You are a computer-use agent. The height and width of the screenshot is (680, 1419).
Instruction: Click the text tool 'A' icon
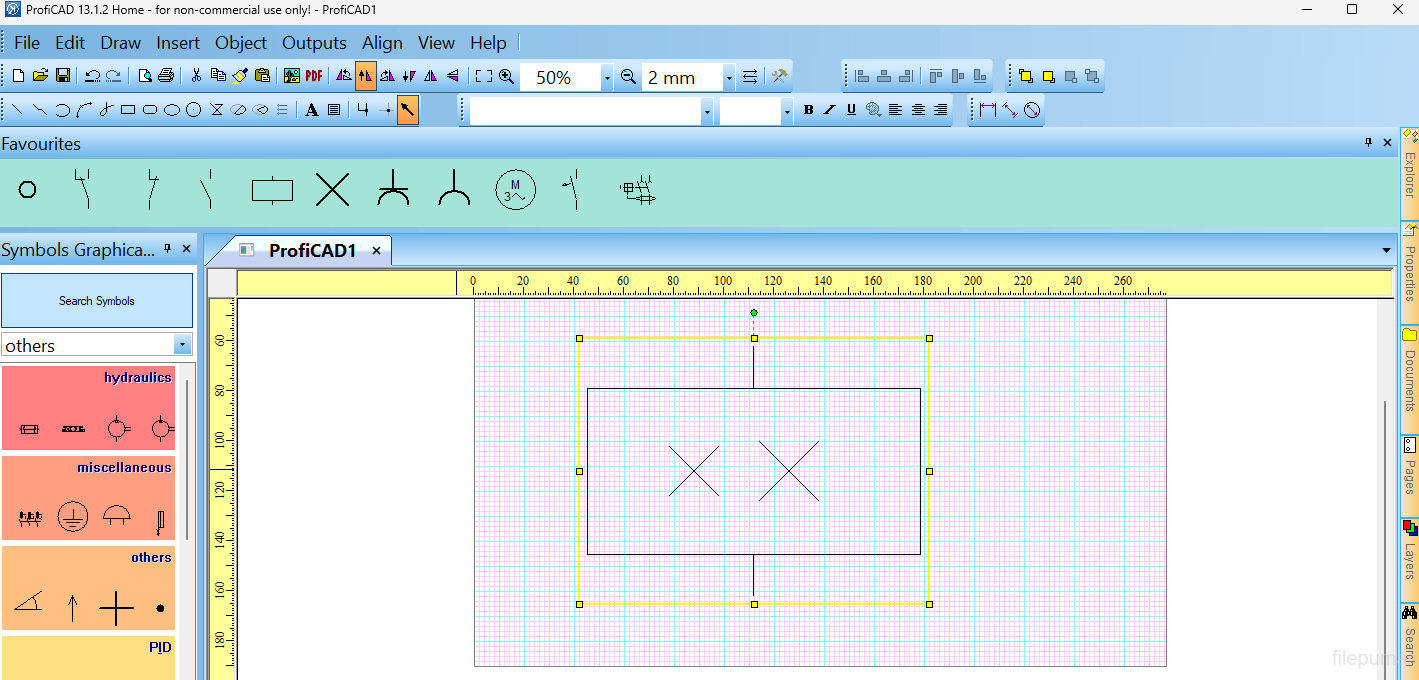(312, 110)
